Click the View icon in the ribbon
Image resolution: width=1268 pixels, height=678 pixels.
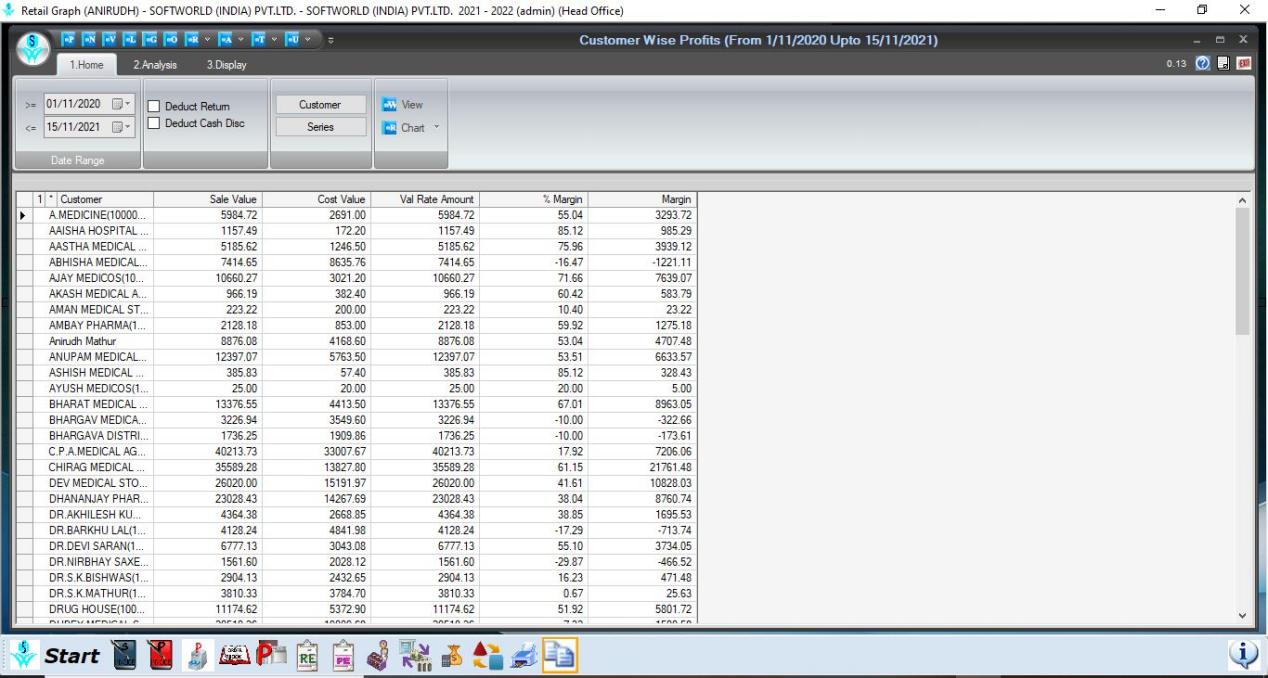tap(389, 104)
